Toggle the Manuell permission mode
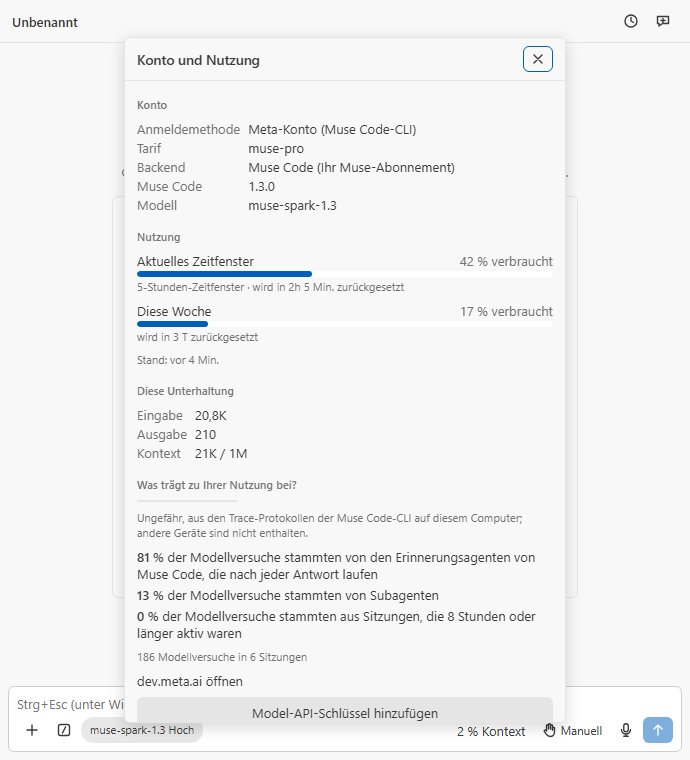Image resolution: width=690 pixels, height=760 pixels. click(x=573, y=730)
